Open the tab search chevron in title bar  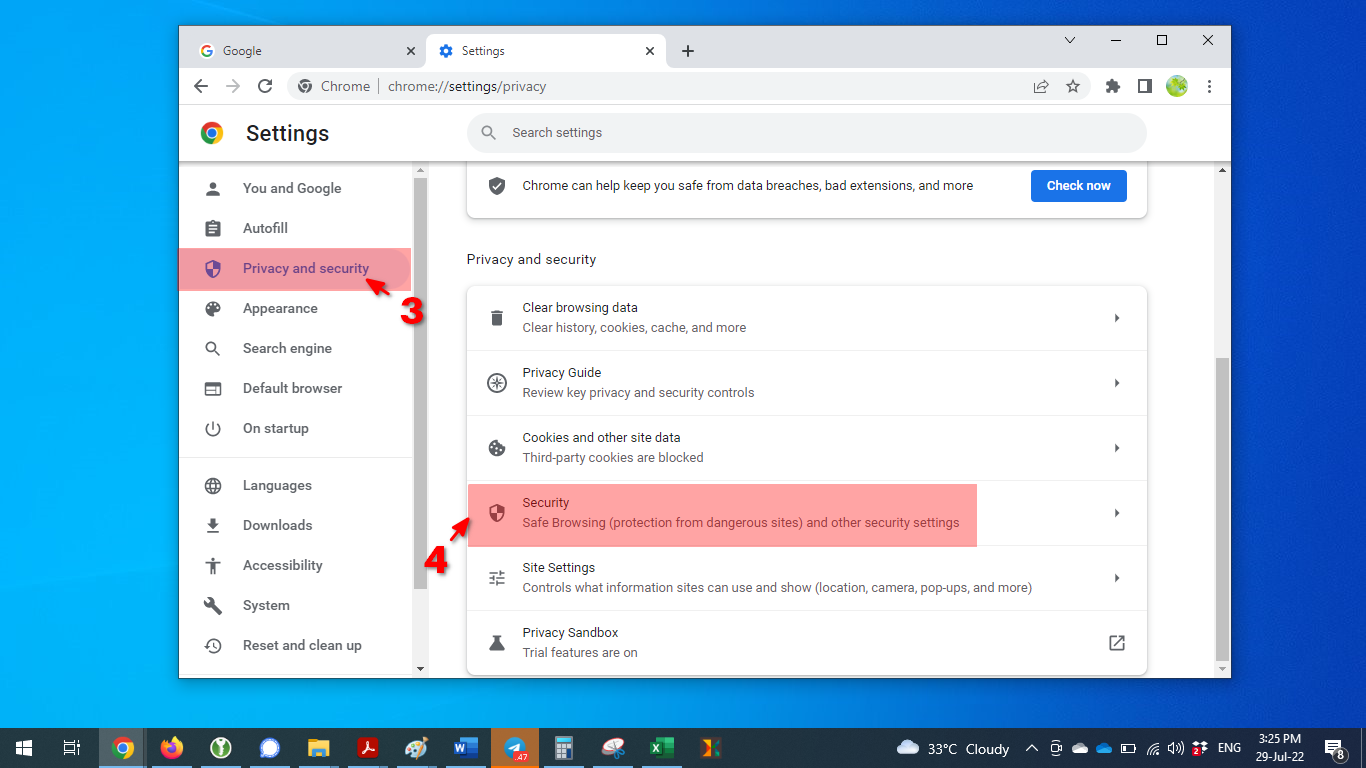1070,40
